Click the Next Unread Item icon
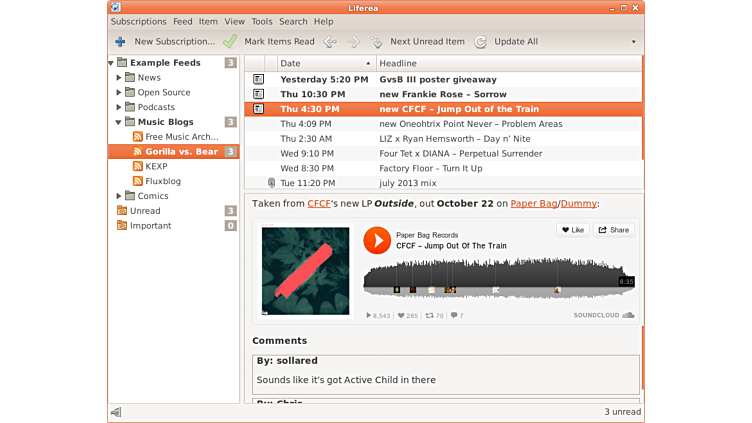 [x=377, y=42]
